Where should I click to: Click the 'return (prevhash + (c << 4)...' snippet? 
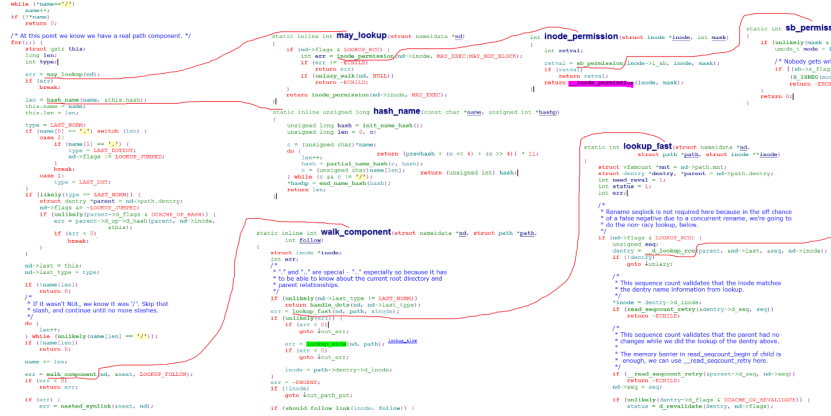pos(457,154)
